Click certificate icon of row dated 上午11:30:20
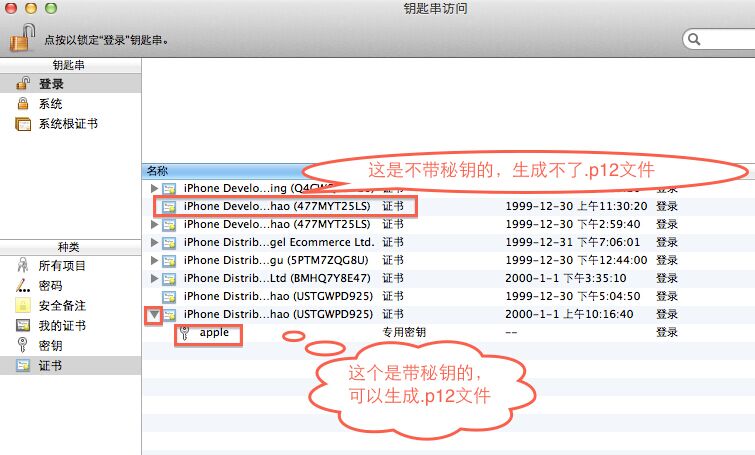Screen dimensions: 755x455 [169, 207]
